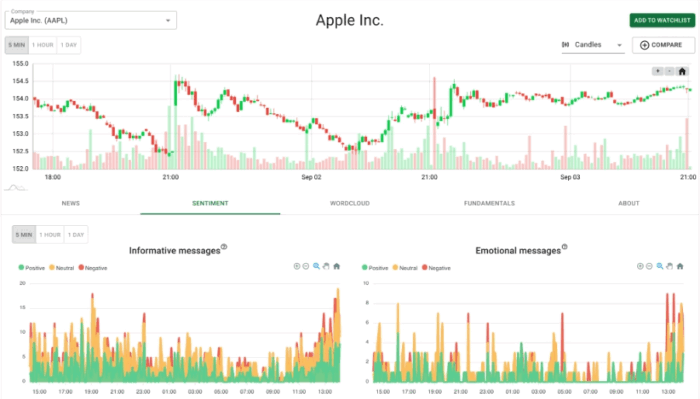This screenshot has height=399, width=700.
Task: Set sentiment interval to 1 DAY
Action: pos(76,235)
